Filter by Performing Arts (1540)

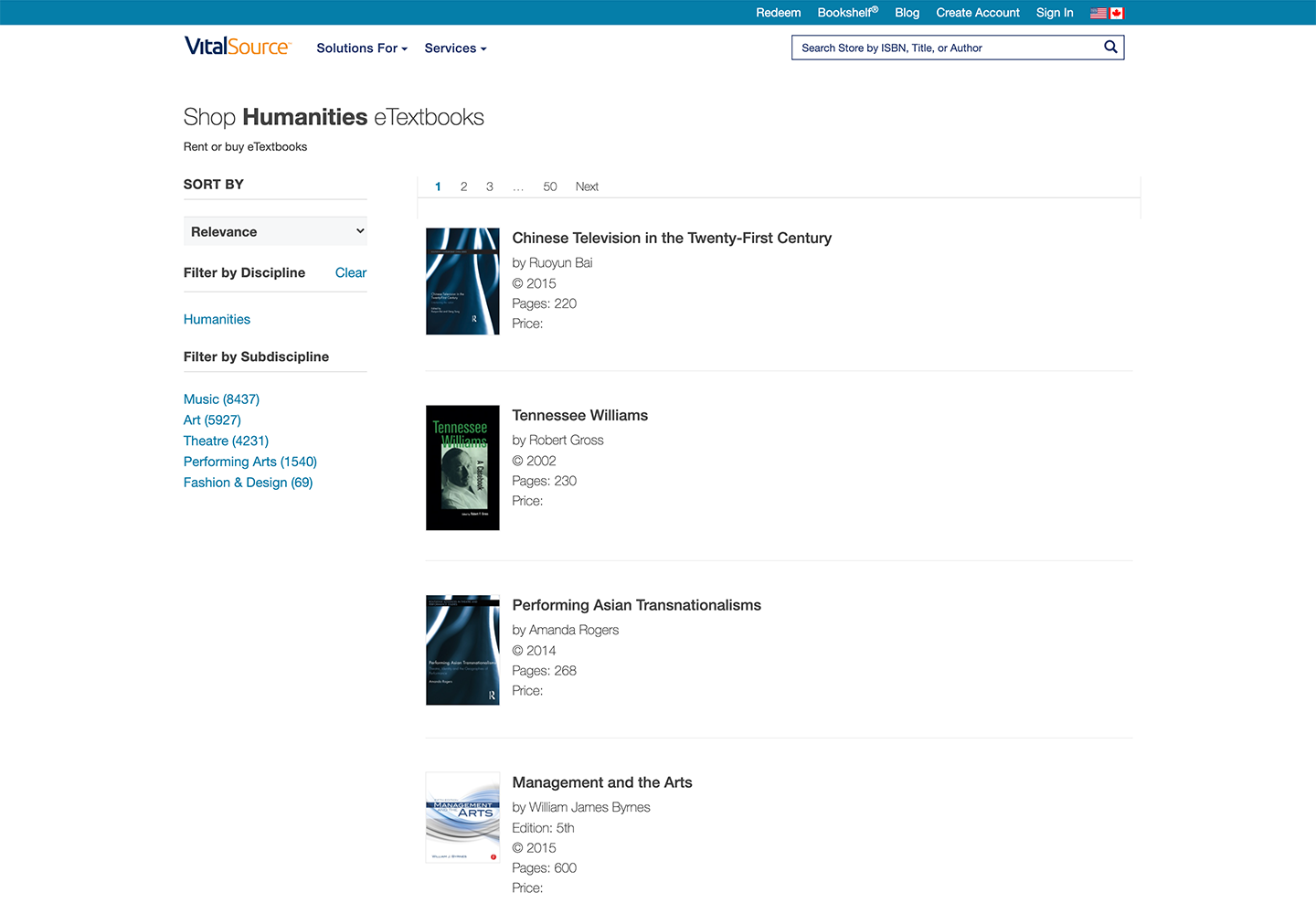click(250, 462)
